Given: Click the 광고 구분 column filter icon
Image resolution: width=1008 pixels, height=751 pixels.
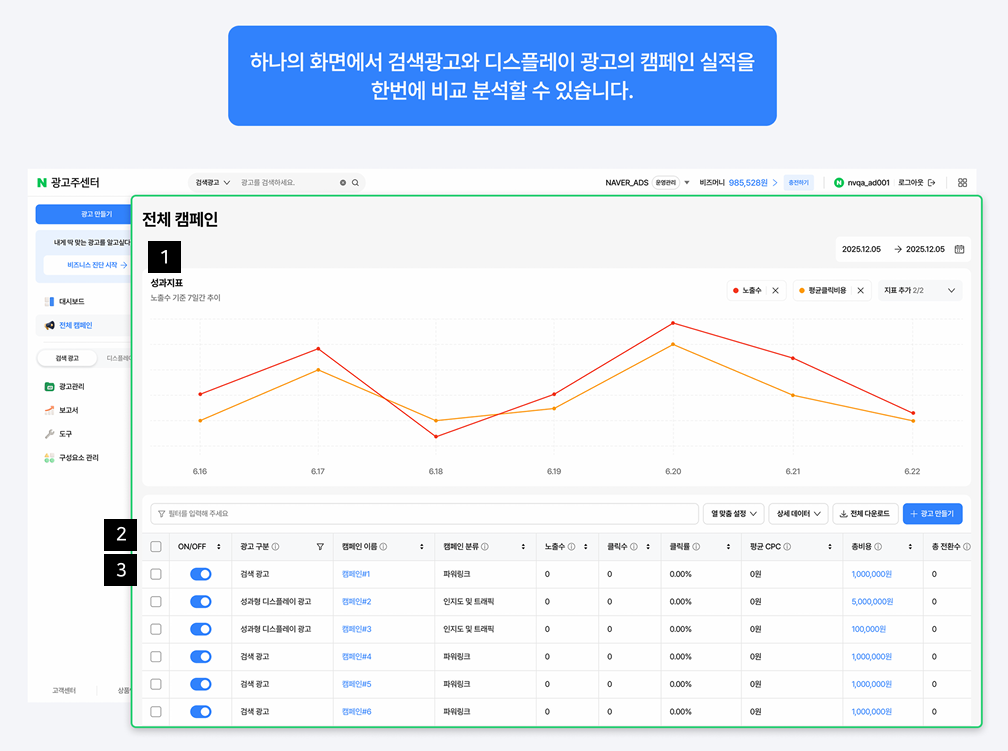Looking at the screenshot, I should [320, 547].
